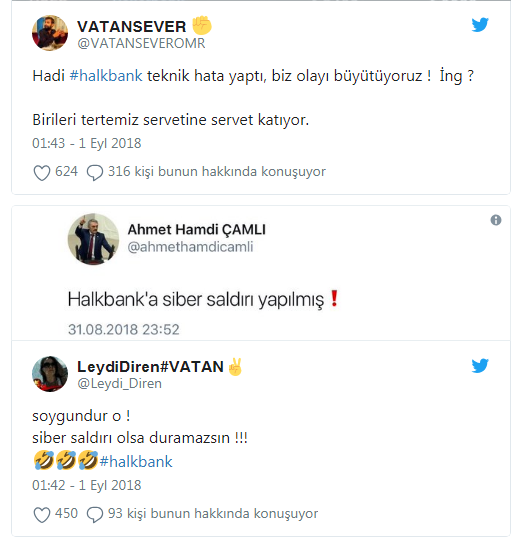Like the LeydiDiren tweet with heart icon
Image resolution: width=514 pixels, height=543 pixels.
pos(42,515)
